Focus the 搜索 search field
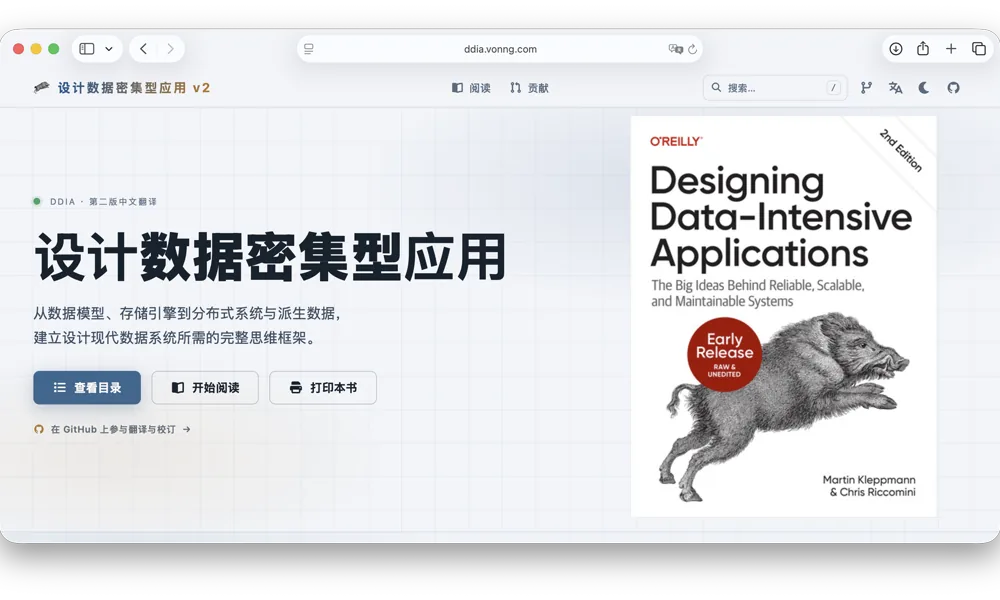Viewport: 1000px width, 600px height. click(775, 88)
